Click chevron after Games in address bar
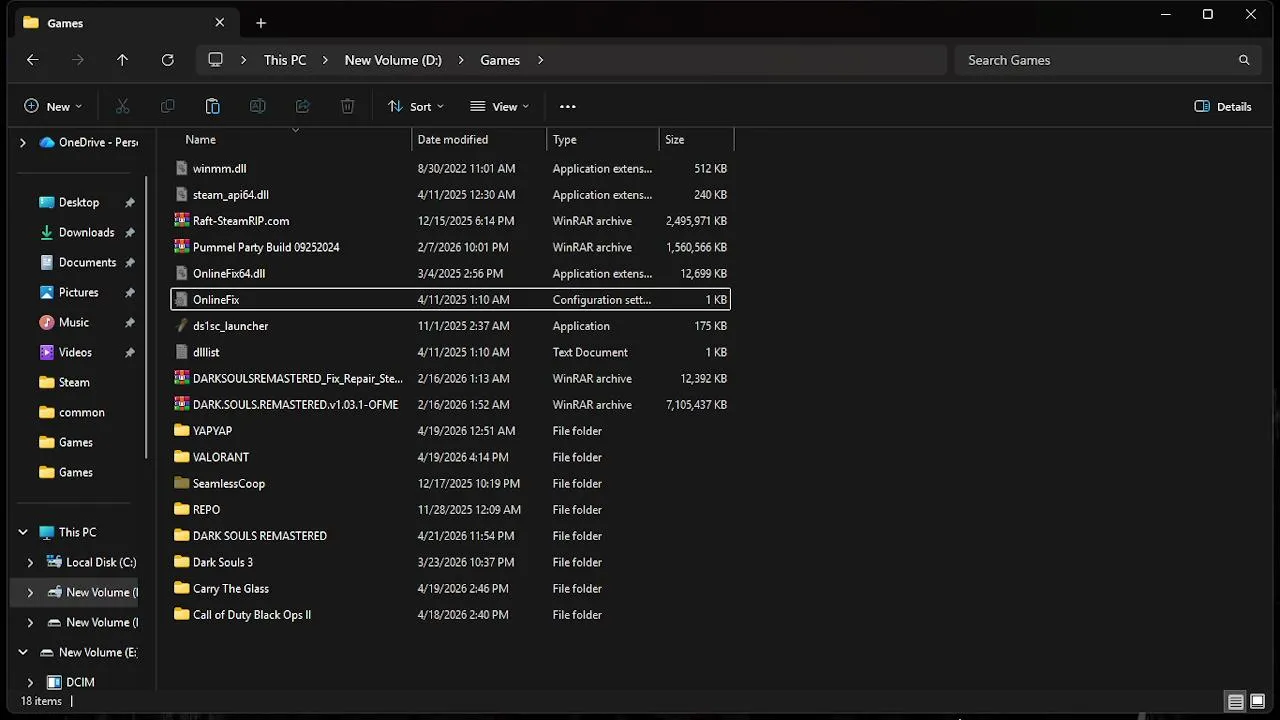 pyautogui.click(x=540, y=60)
